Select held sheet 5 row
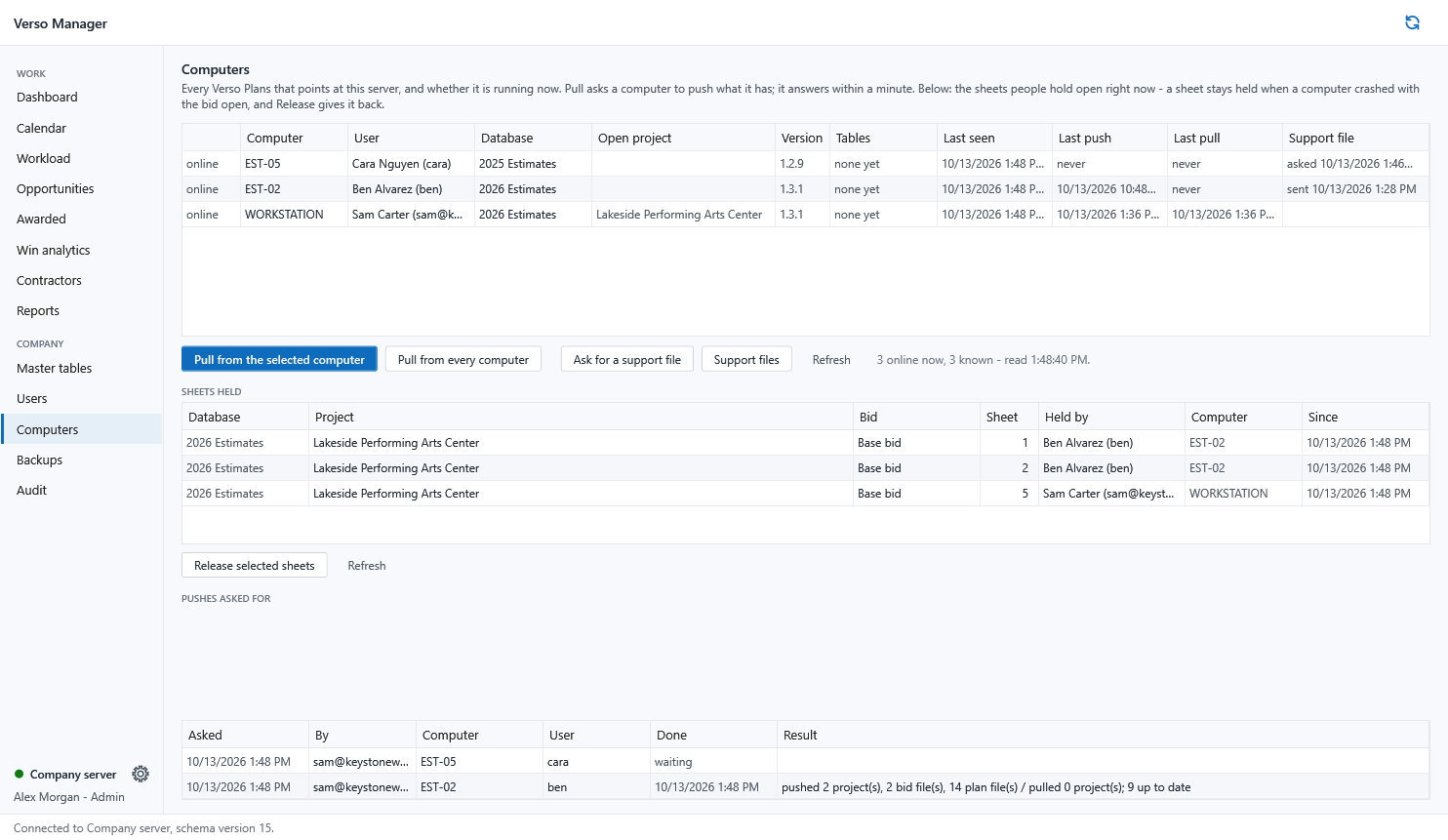The width and height of the screenshot is (1448, 840). click(x=805, y=494)
